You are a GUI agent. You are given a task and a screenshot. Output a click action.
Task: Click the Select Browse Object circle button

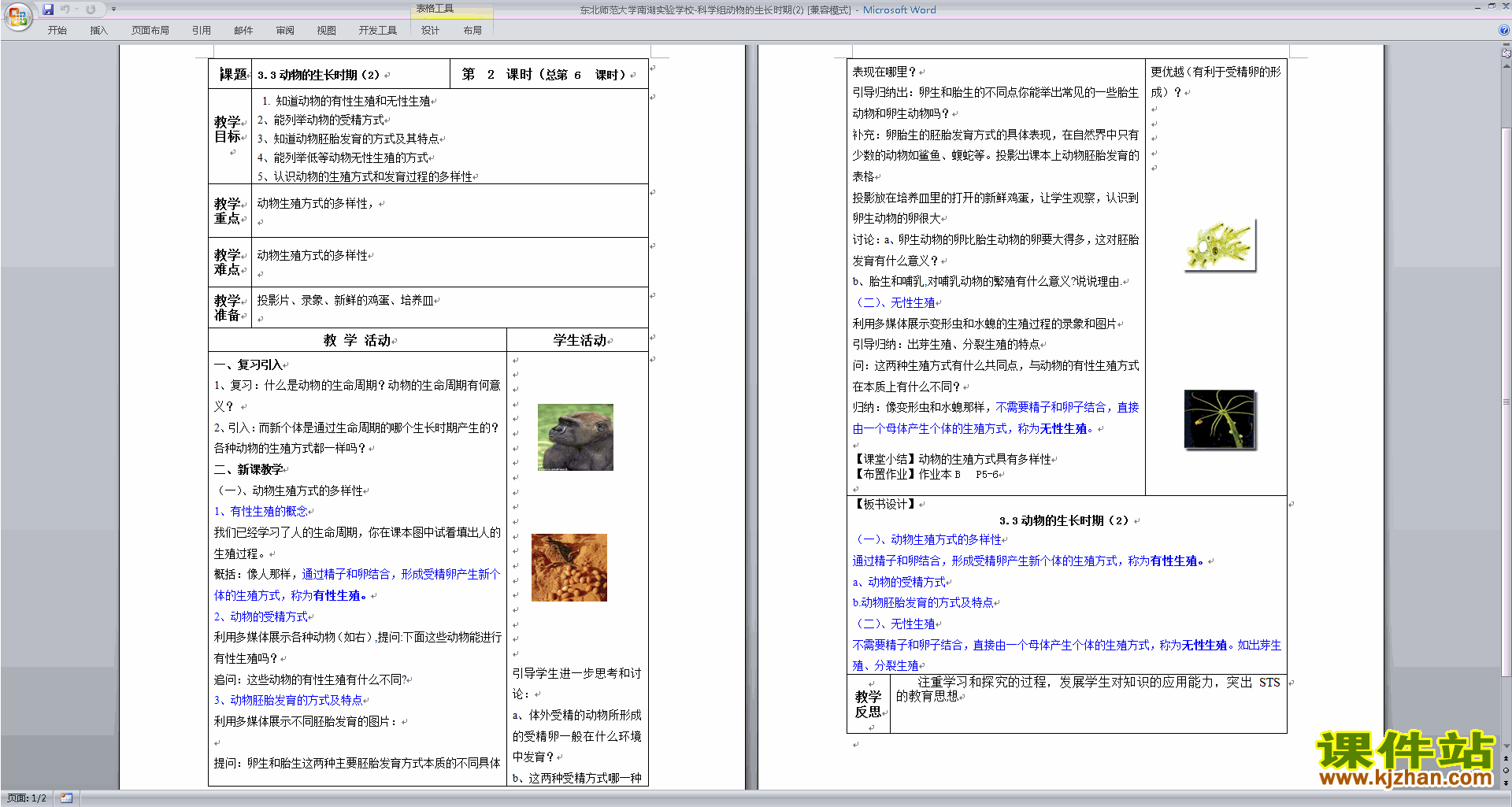(x=1506, y=770)
